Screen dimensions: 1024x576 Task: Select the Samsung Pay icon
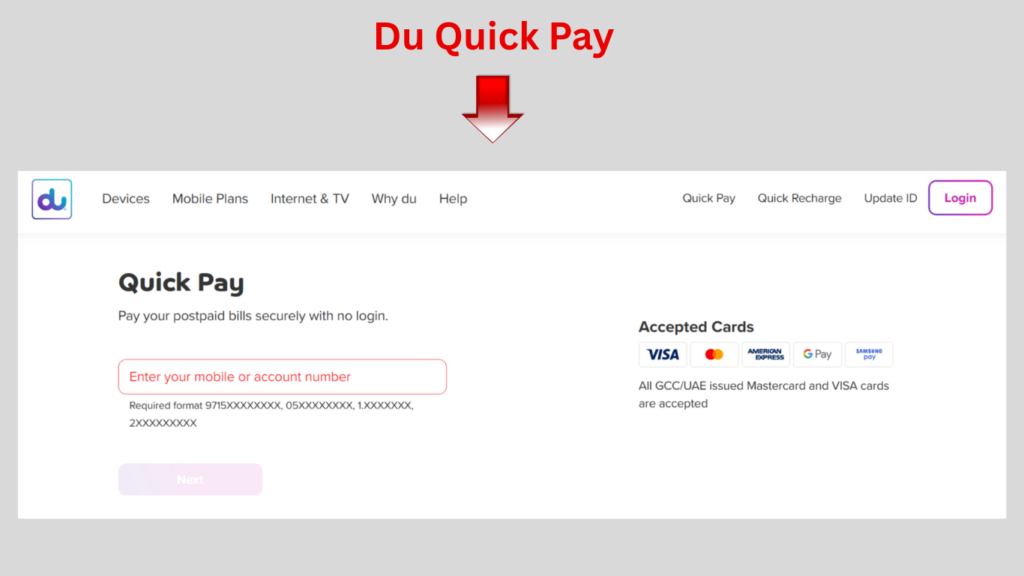tap(869, 355)
